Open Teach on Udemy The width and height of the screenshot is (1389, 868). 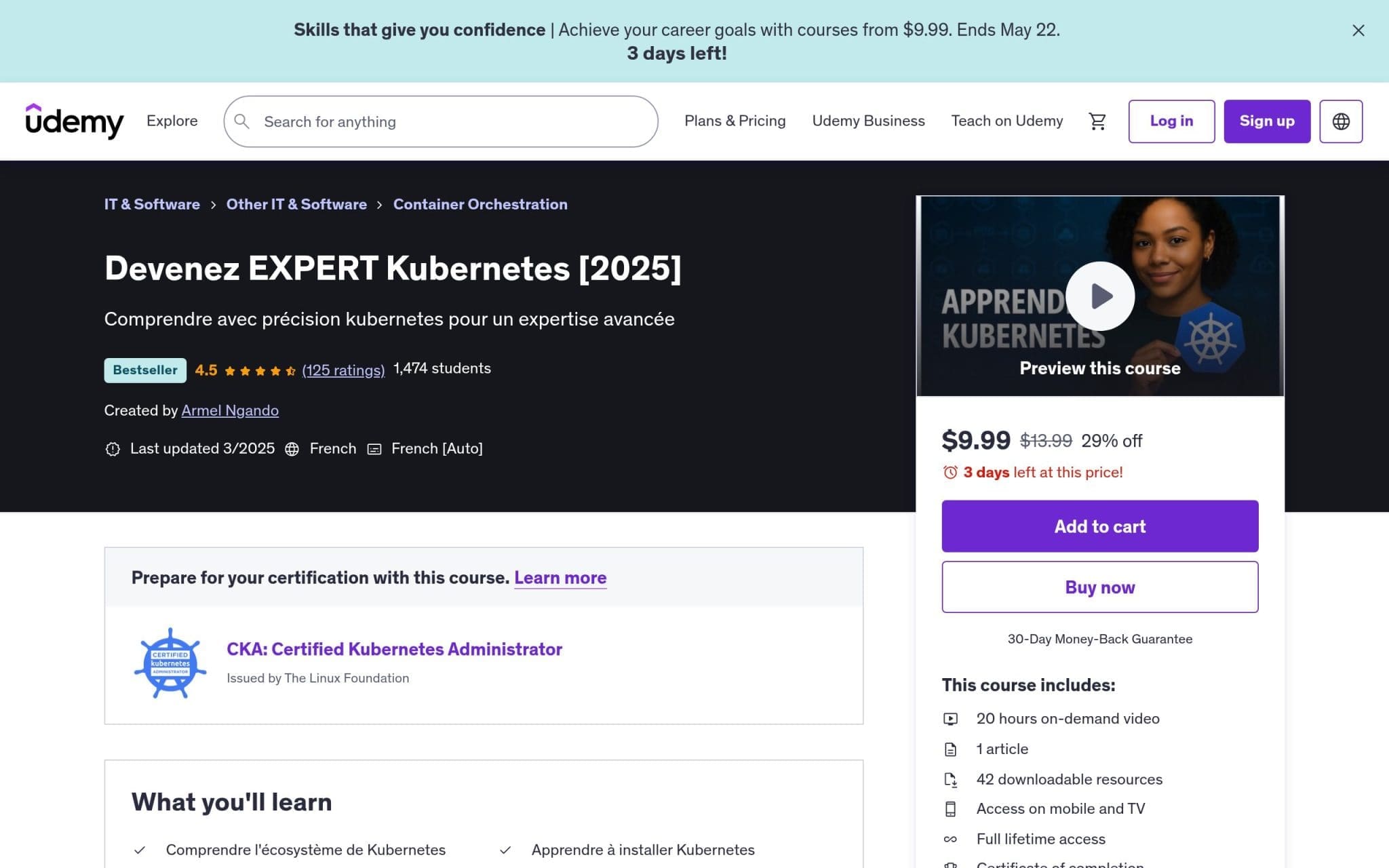[x=1006, y=121]
